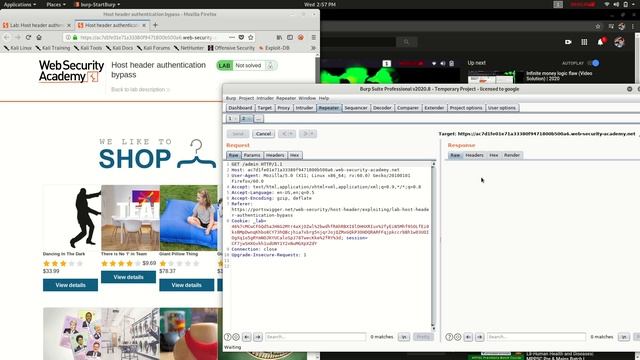This screenshot has width=640, height=360.
Task: Open Repeater menu in Burp menu bar
Action: [286, 98]
